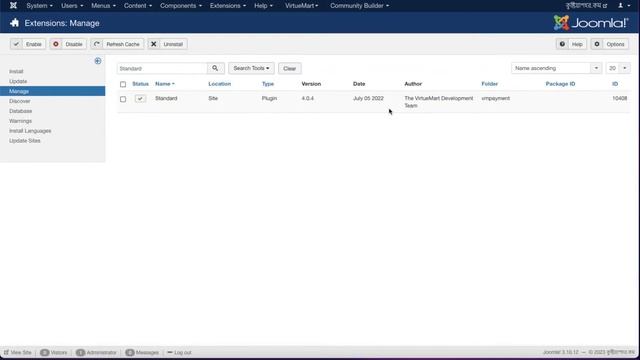This screenshot has height=360, width=640.
Task: Click the enabled status icon for Standard plugin
Action: pos(140,98)
